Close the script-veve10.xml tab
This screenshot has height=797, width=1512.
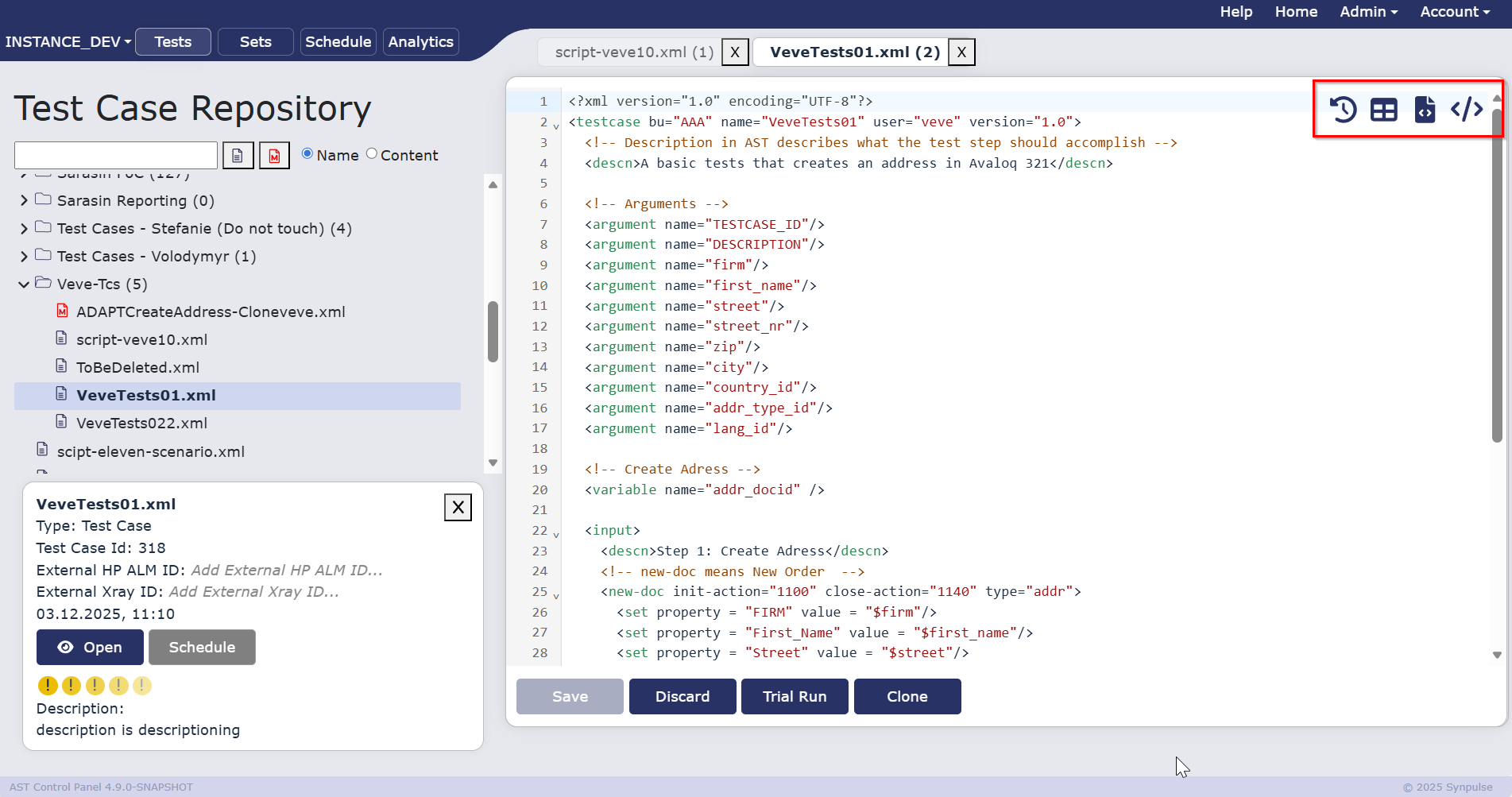point(735,52)
